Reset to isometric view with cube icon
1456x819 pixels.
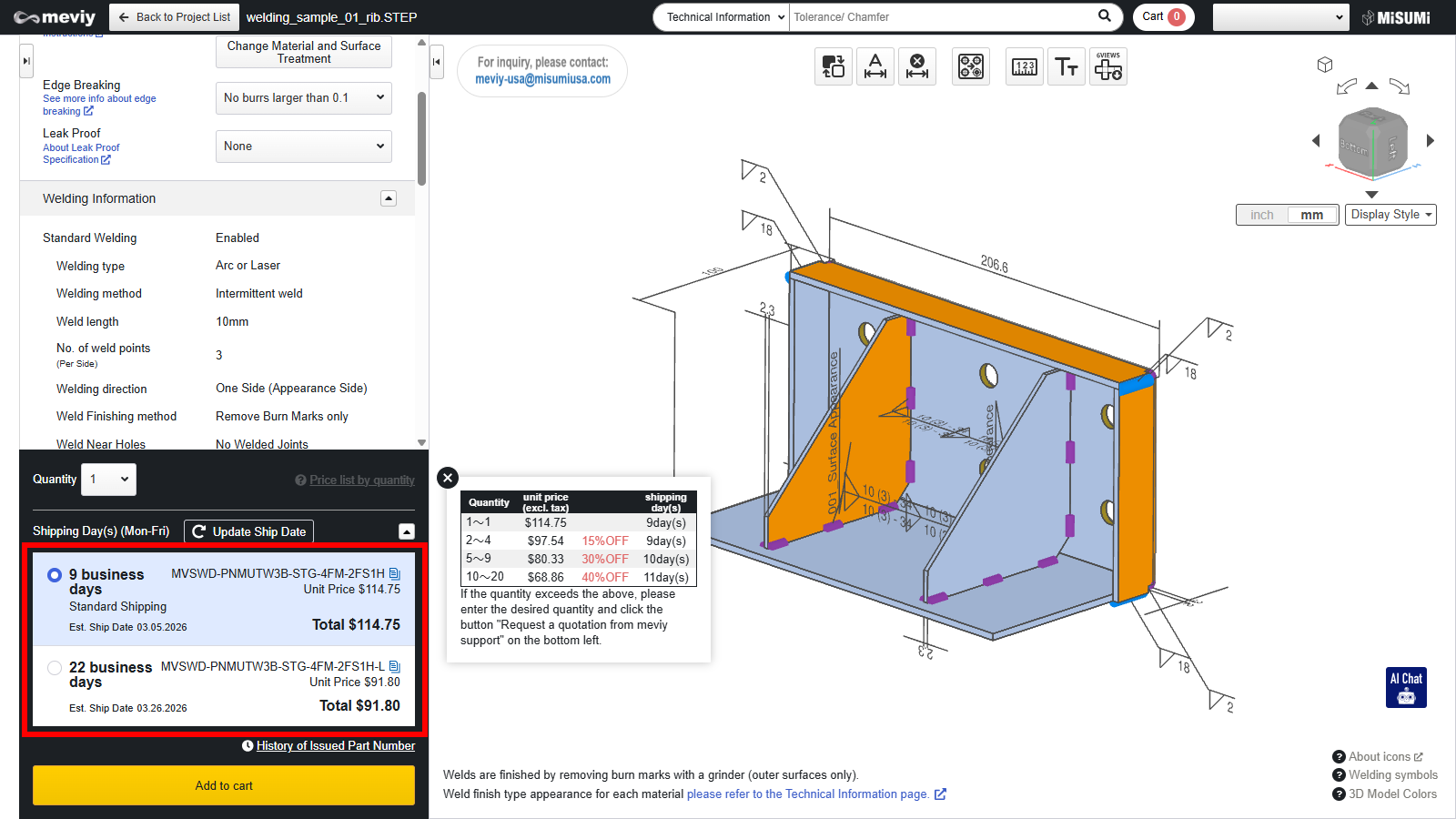coord(1325,65)
